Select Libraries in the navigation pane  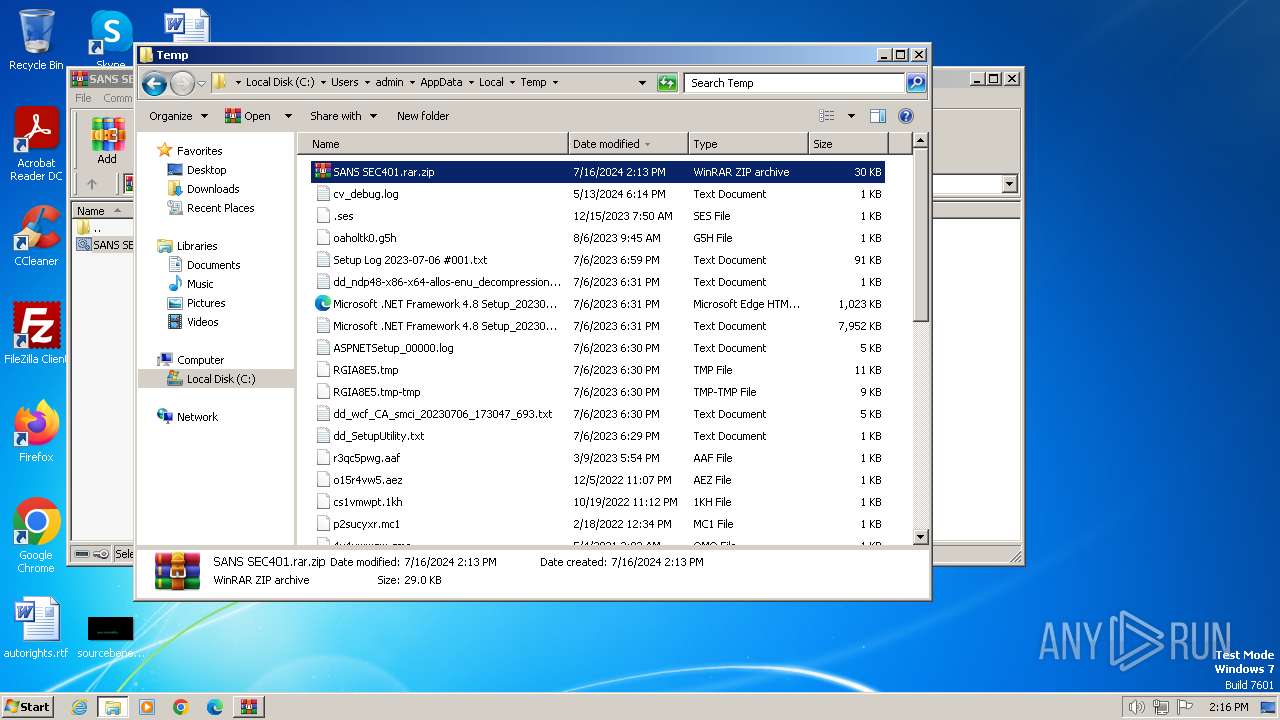[x=197, y=246]
